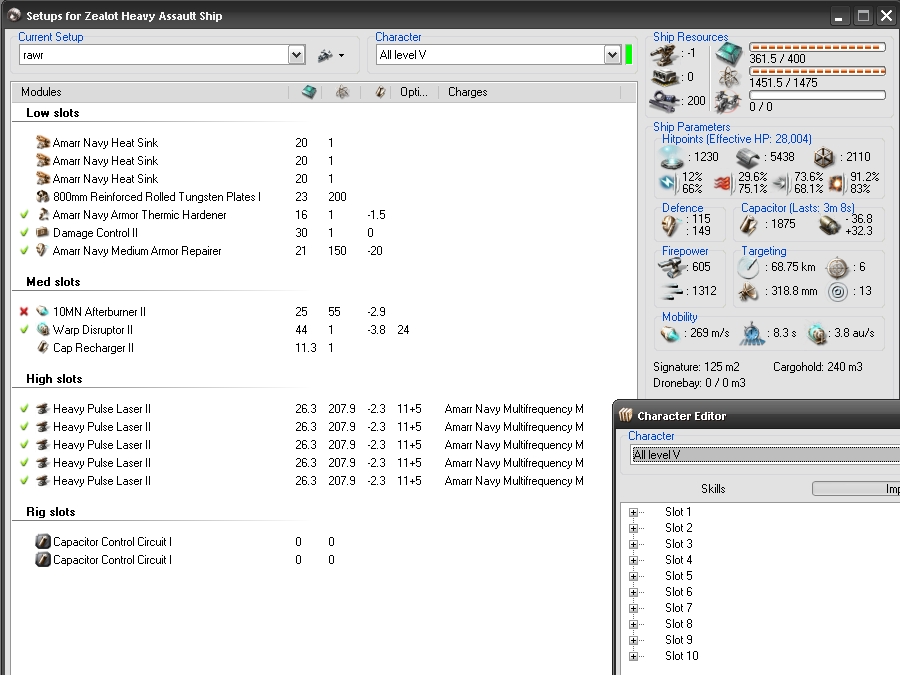Click the kinetic resistance icon showing 73.6%
Image resolution: width=900 pixels, height=675 pixels.
pyautogui.click(x=781, y=183)
